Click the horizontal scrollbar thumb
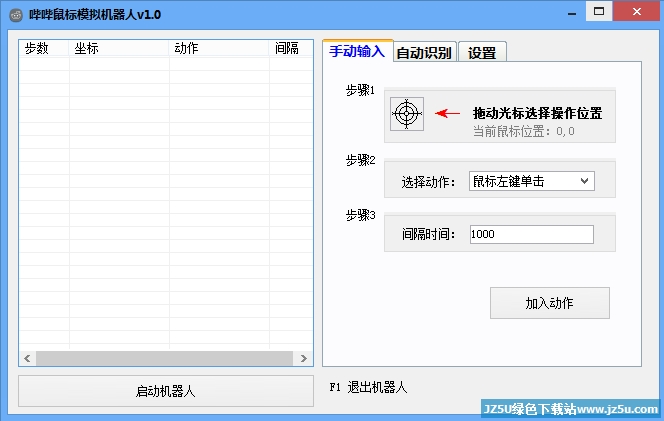 coord(164,358)
